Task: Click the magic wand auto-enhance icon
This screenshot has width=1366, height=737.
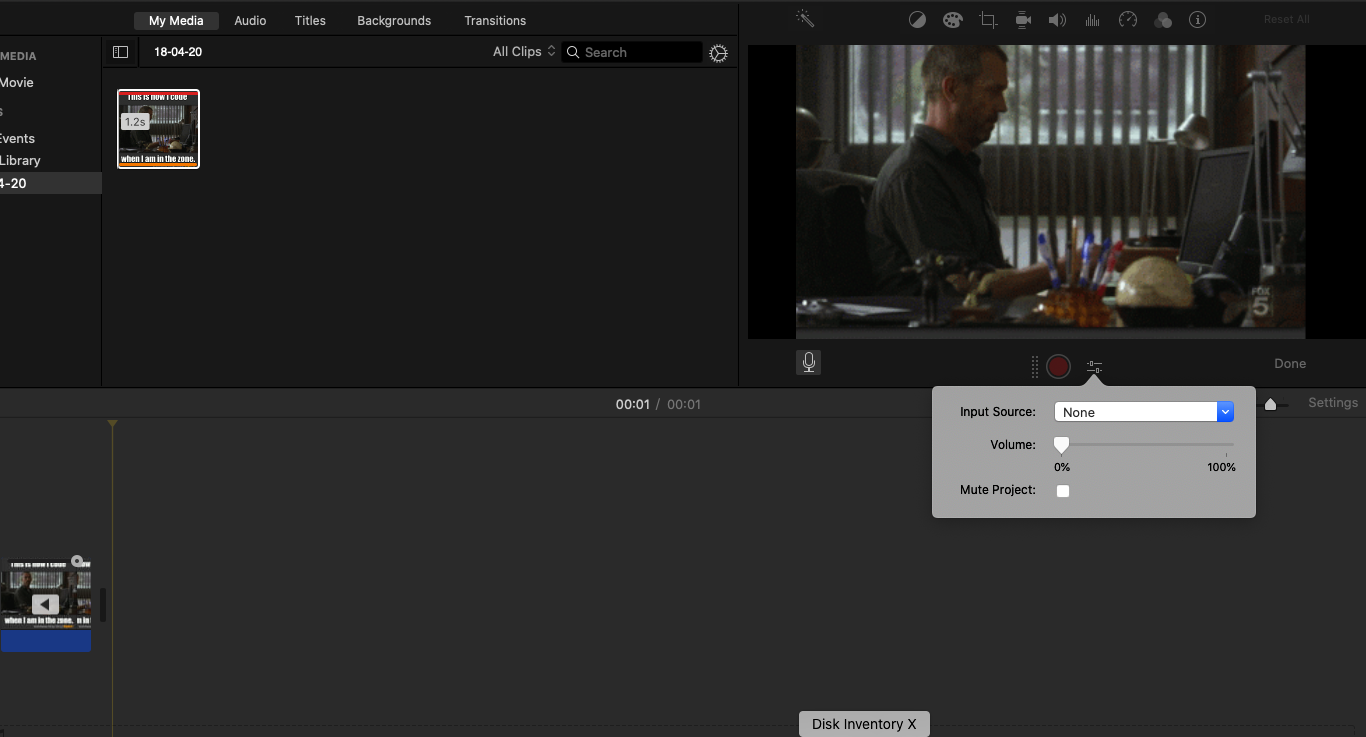Action: coord(805,19)
